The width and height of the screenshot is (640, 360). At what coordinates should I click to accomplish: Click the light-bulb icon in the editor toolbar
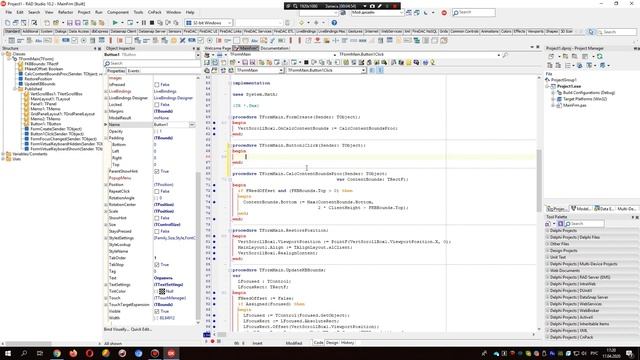432,62
